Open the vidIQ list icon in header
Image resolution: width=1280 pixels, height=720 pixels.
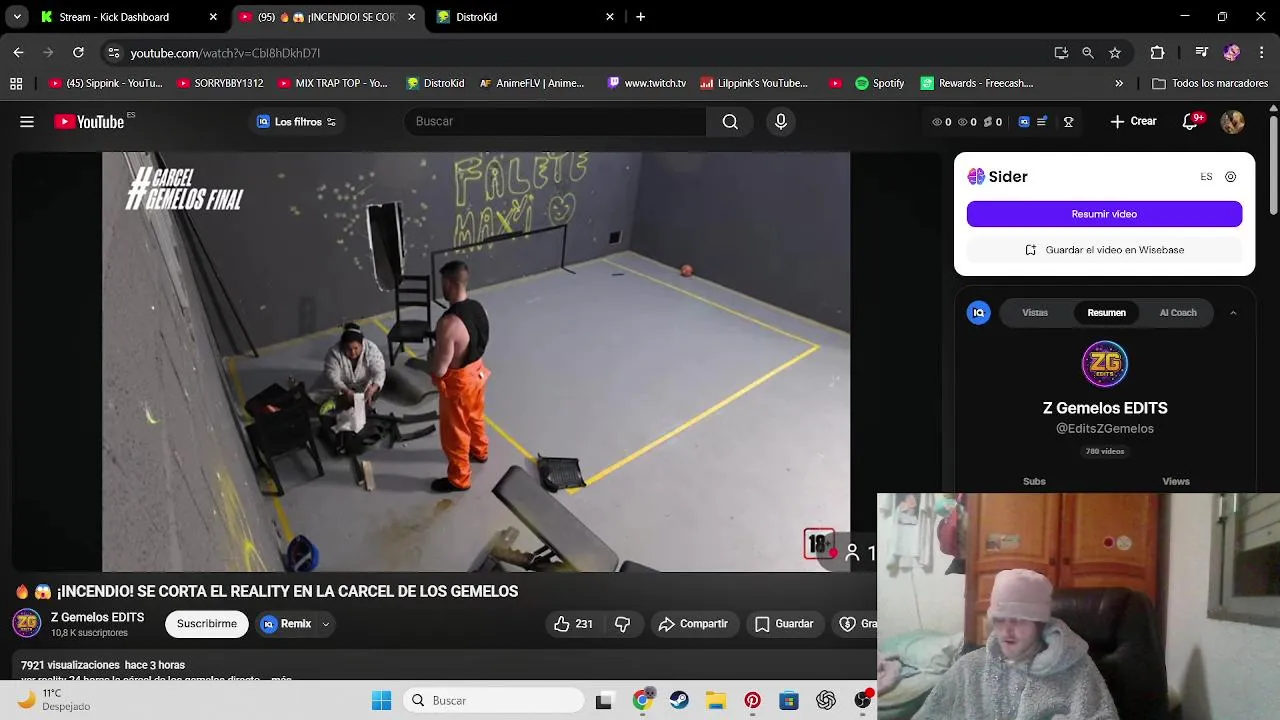[x=1042, y=122]
